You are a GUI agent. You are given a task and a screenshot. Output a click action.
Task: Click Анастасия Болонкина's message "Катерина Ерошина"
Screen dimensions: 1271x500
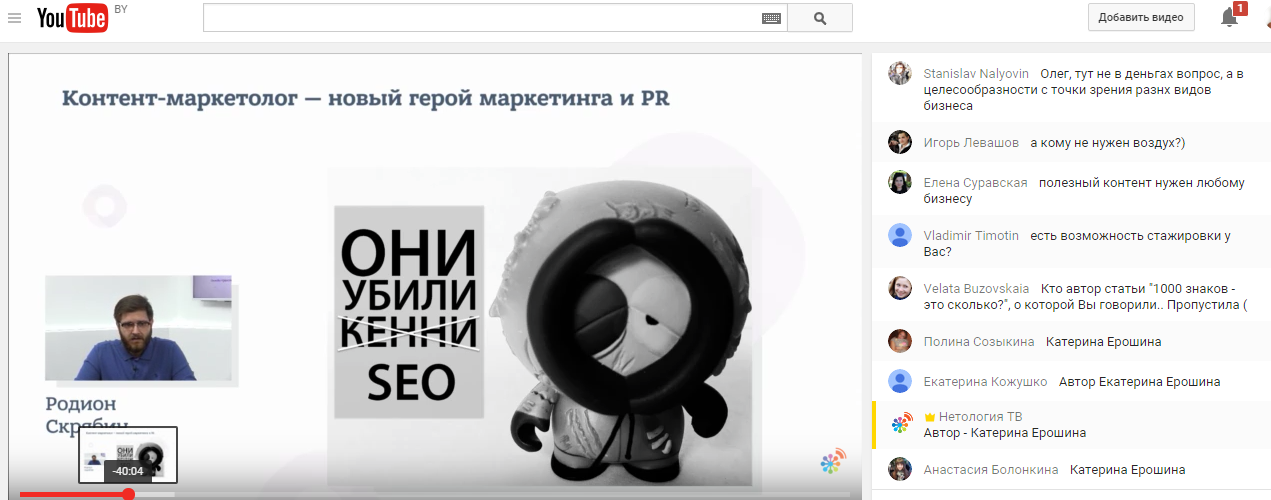pyautogui.click(x=1127, y=469)
